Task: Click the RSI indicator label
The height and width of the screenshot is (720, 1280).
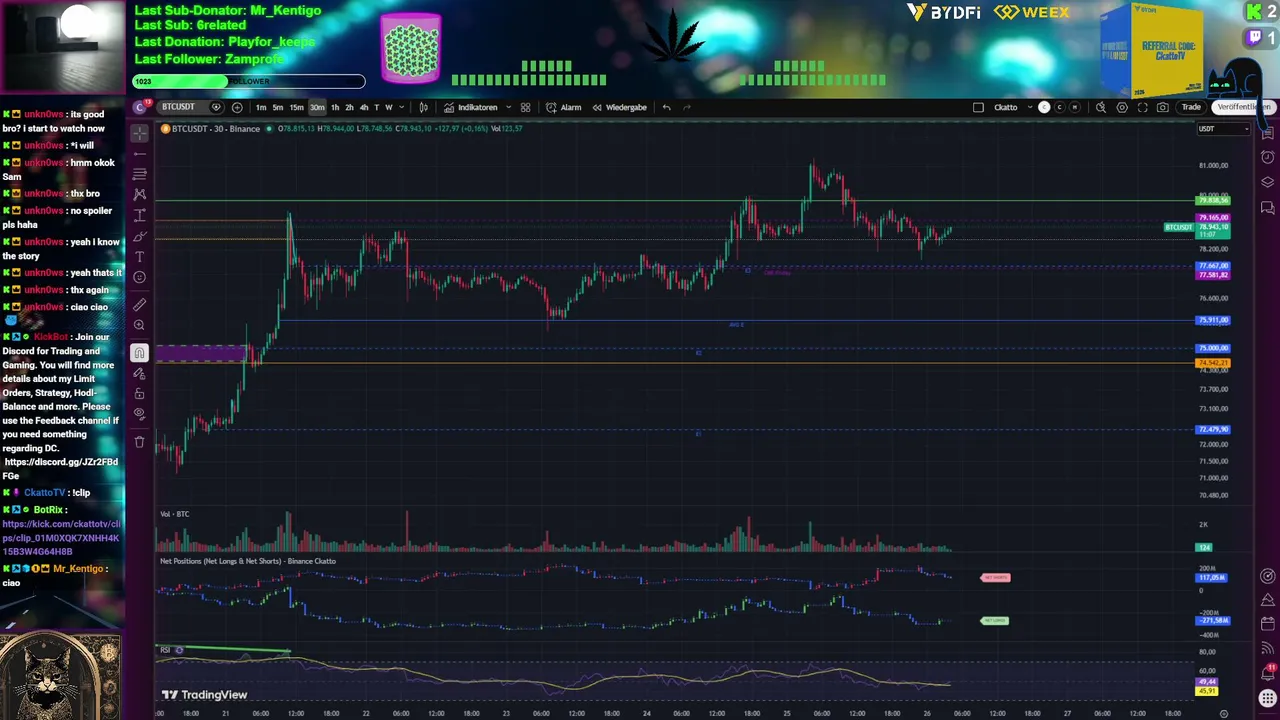Action: tap(165, 650)
